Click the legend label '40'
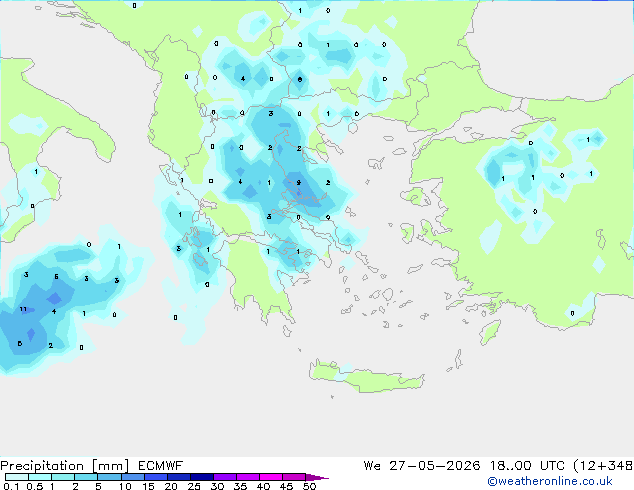The image size is (634, 490). pos(263,486)
